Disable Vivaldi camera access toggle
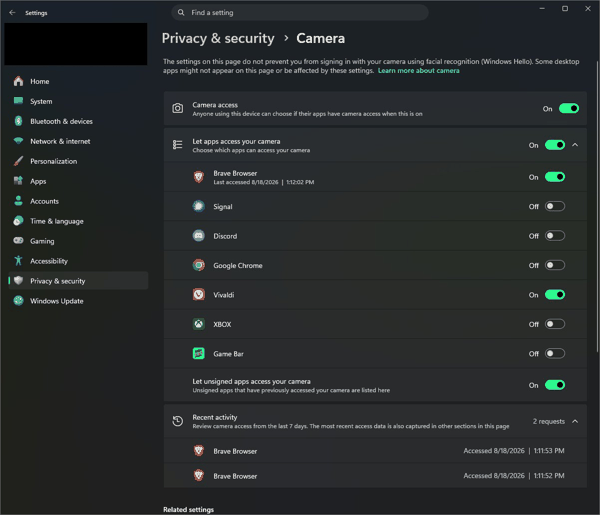 555,295
